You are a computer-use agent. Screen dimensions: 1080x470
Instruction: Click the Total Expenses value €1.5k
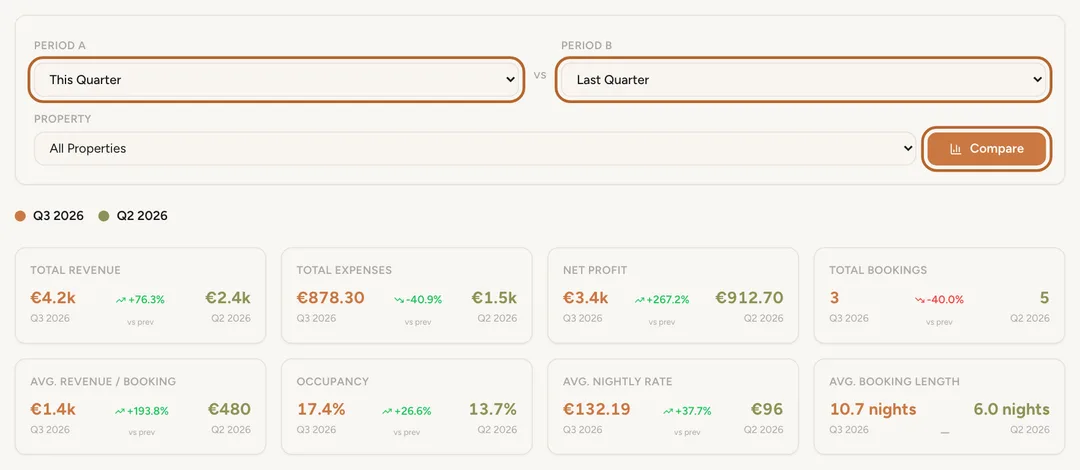pyautogui.click(x=495, y=298)
